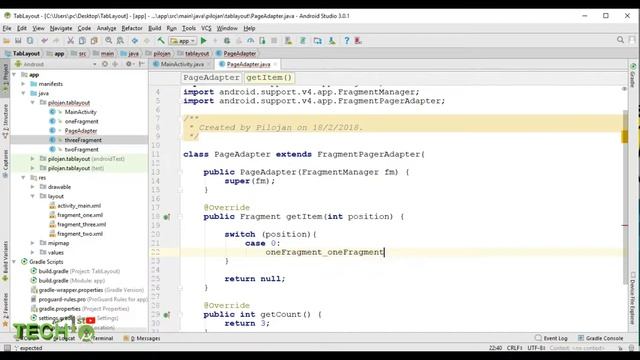Expand the mipmap folder
Viewport: 640px width, 360px height.
33,243
